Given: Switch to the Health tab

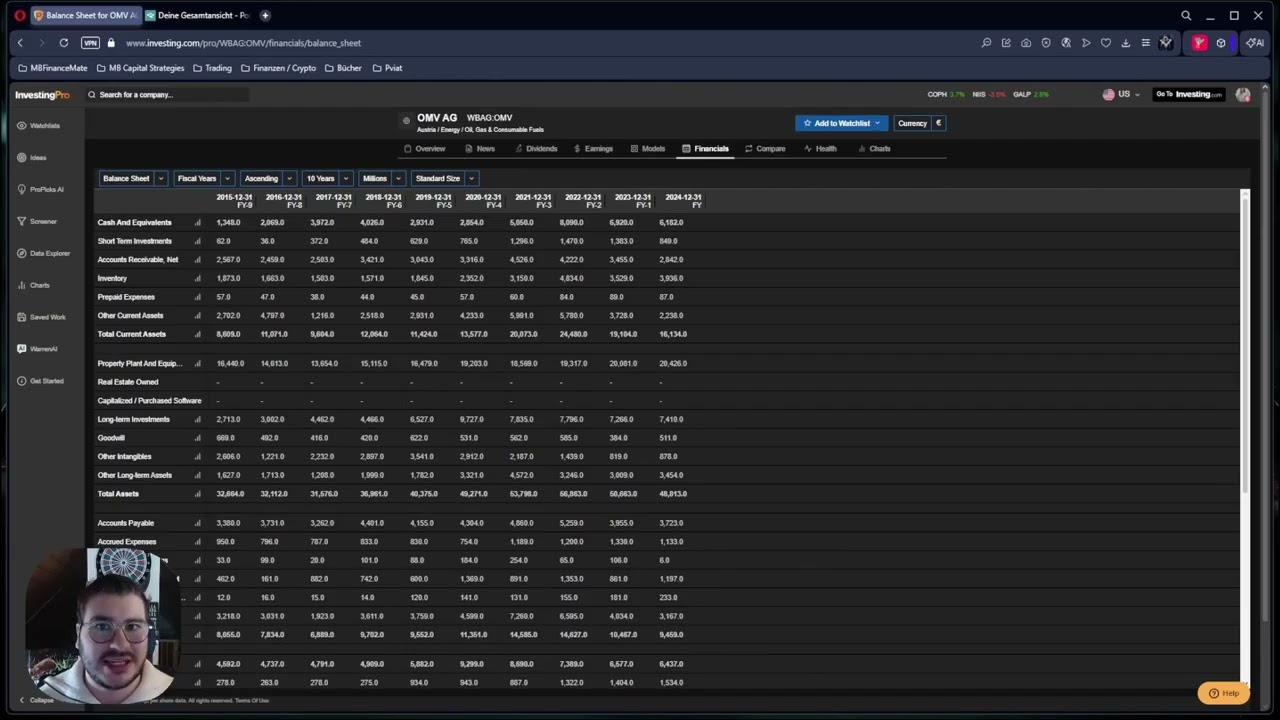Looking at the screenshot, I should pyautogui.click(x=820, y=149).
